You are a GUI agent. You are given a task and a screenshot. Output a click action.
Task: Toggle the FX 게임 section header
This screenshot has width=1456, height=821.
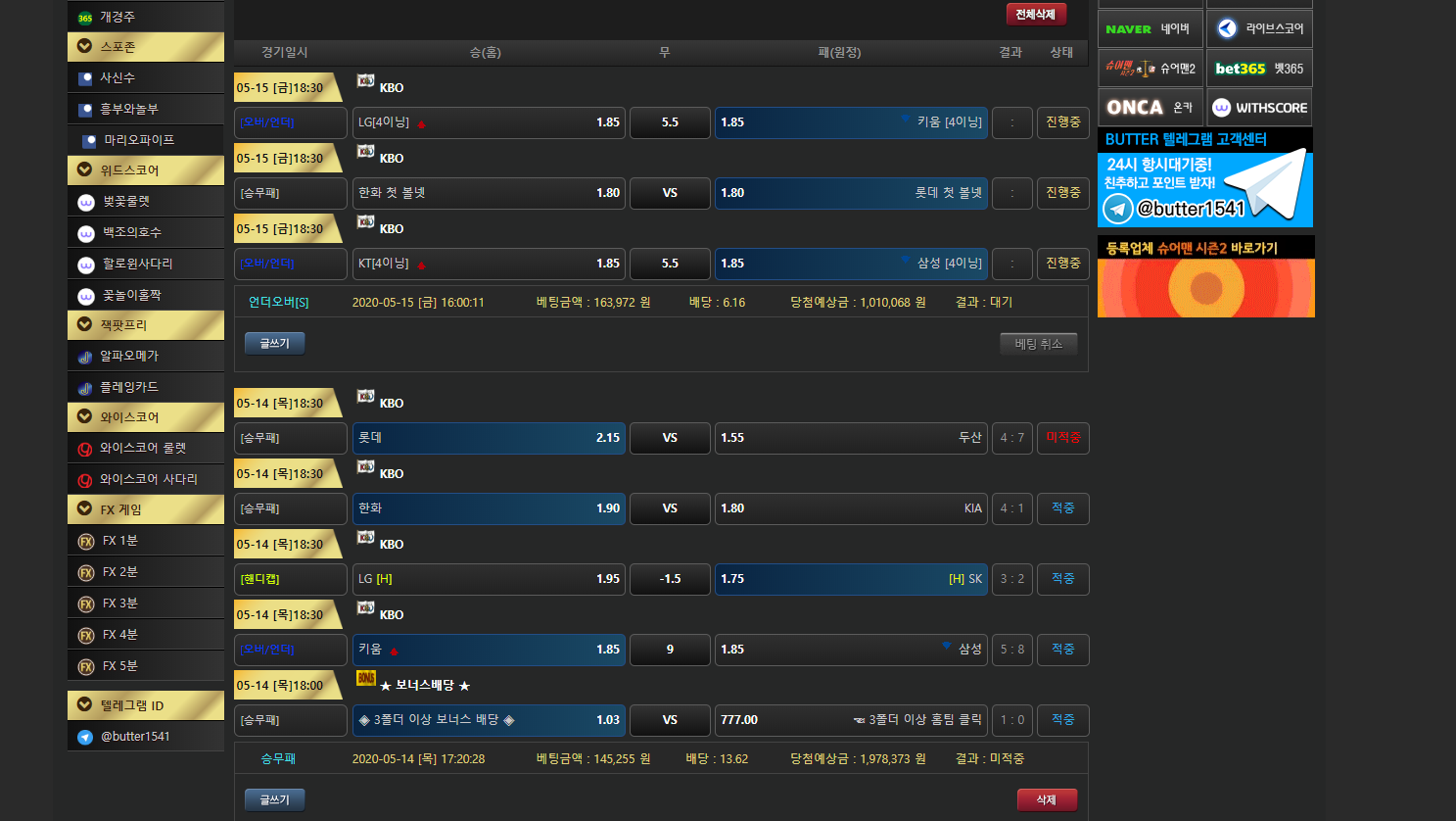coord(85,509)
